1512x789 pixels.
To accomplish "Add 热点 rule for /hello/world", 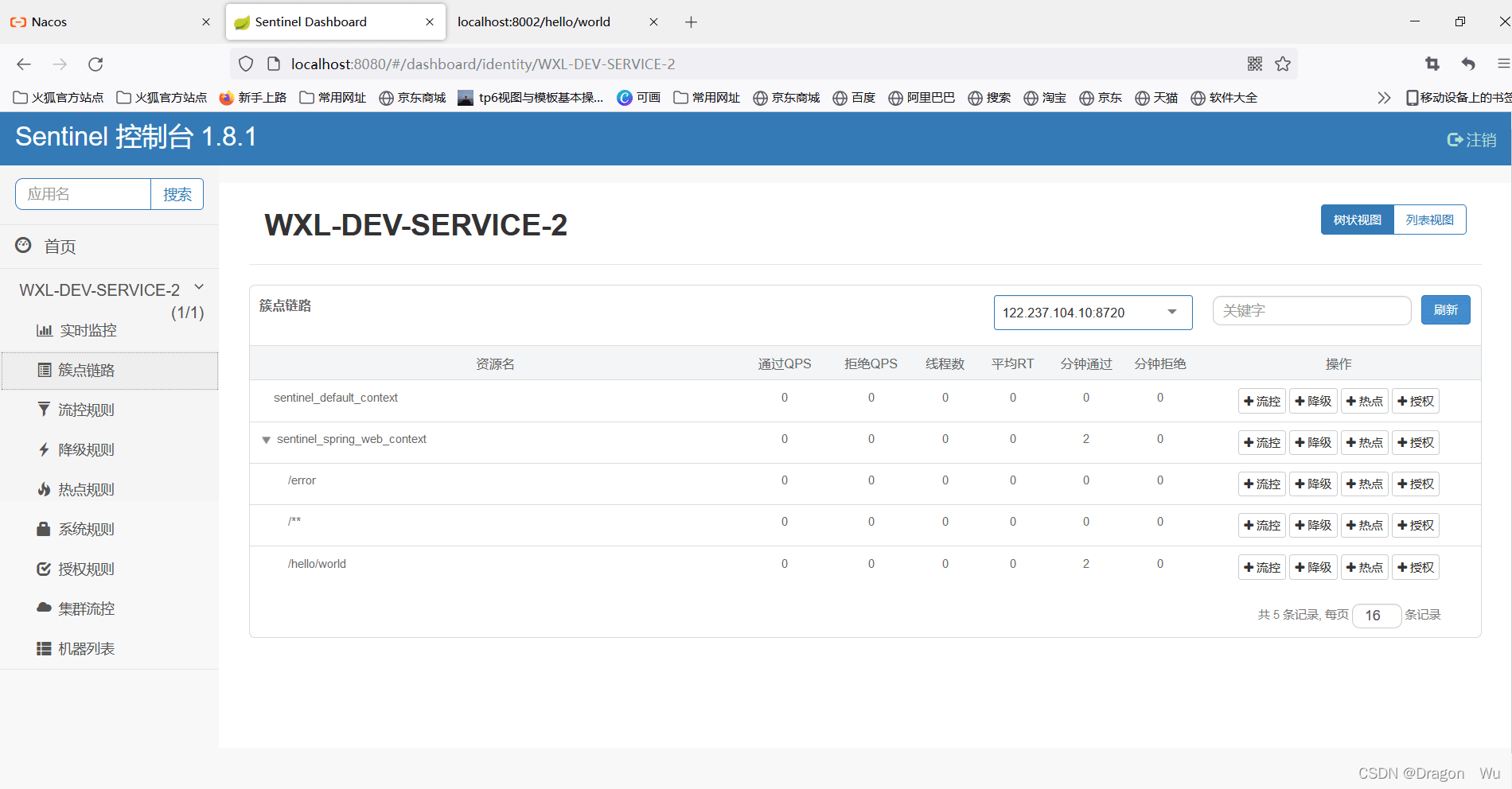I will pos(1364,567).
